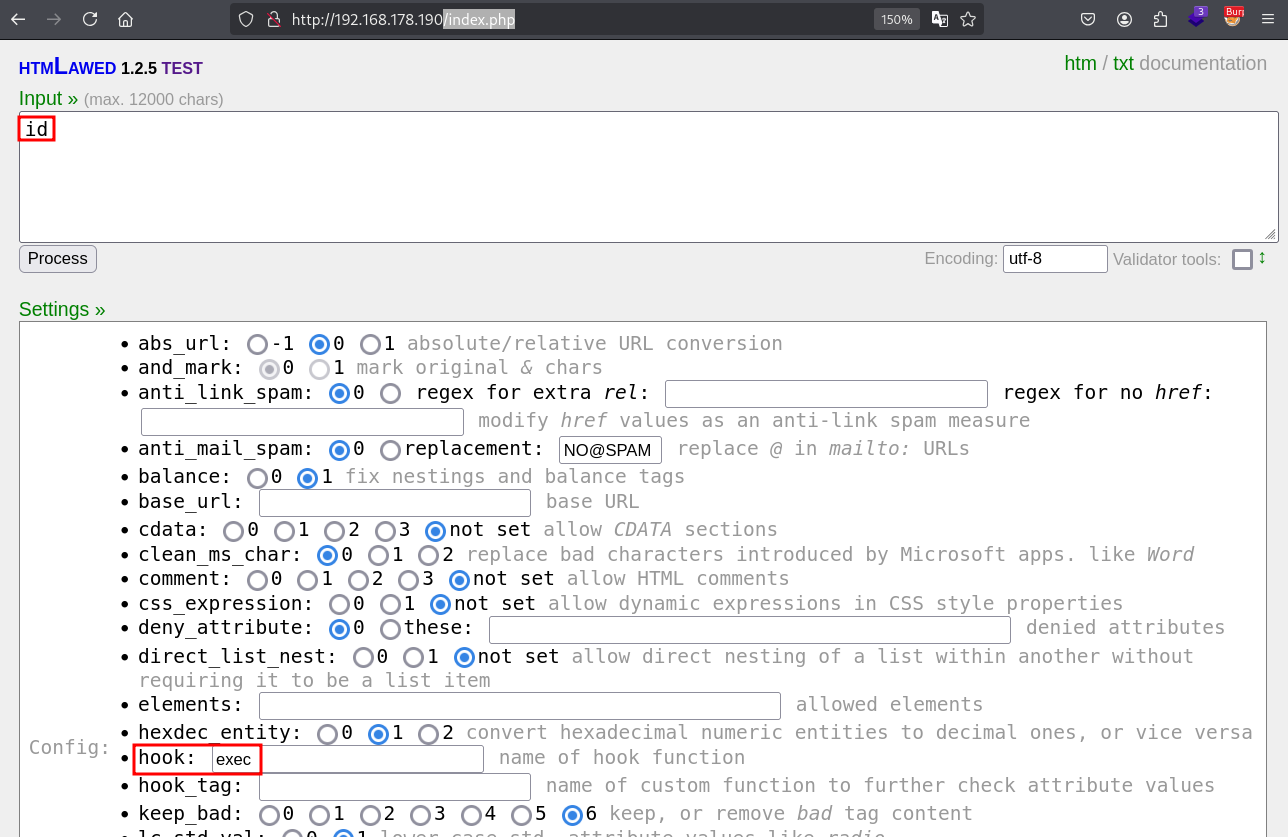Viewport: 1288px width, 837px height.
Task: Toggle the Settings section header
Action: point(62,309)
